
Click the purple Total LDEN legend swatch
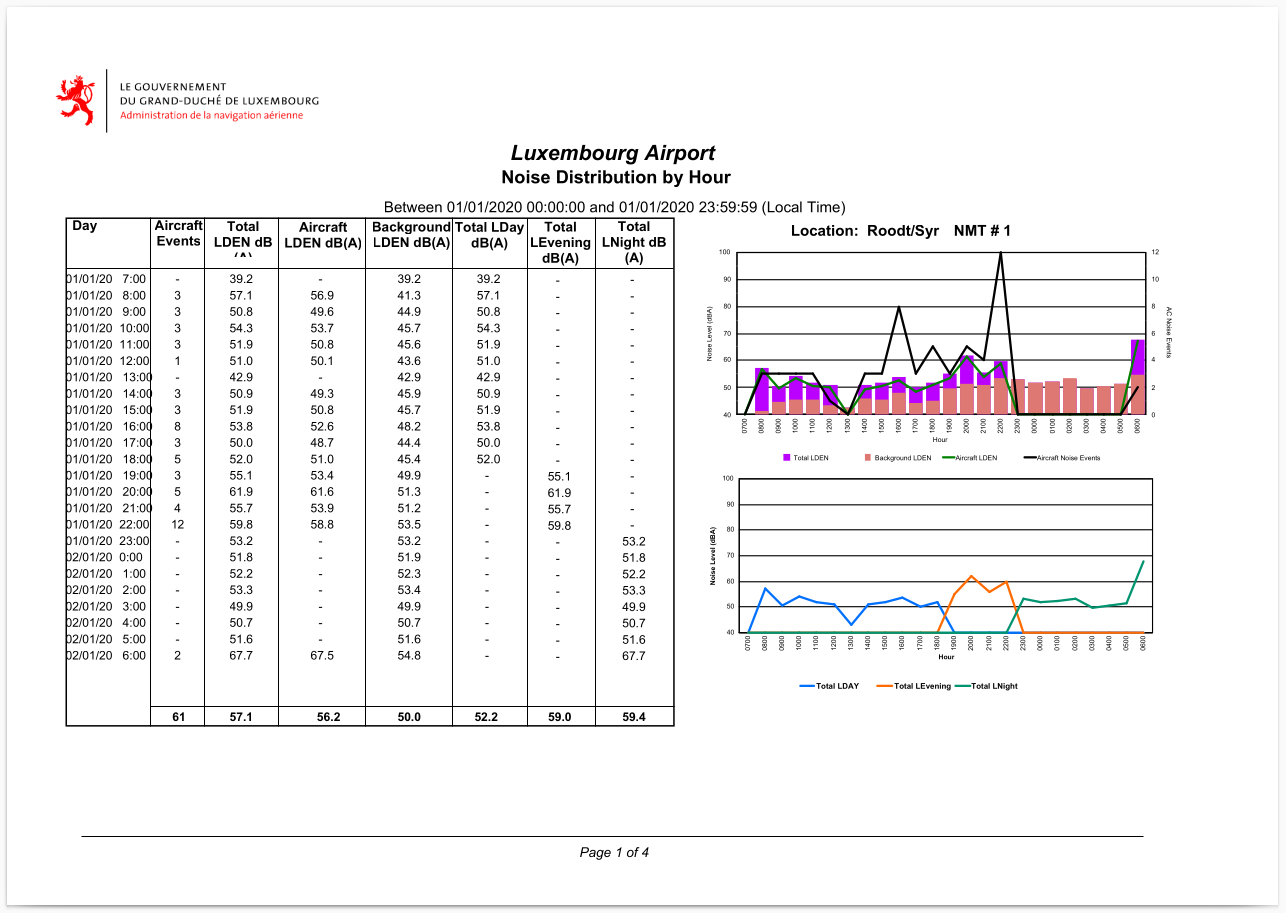pyautogui.click(x=787, y=458)
